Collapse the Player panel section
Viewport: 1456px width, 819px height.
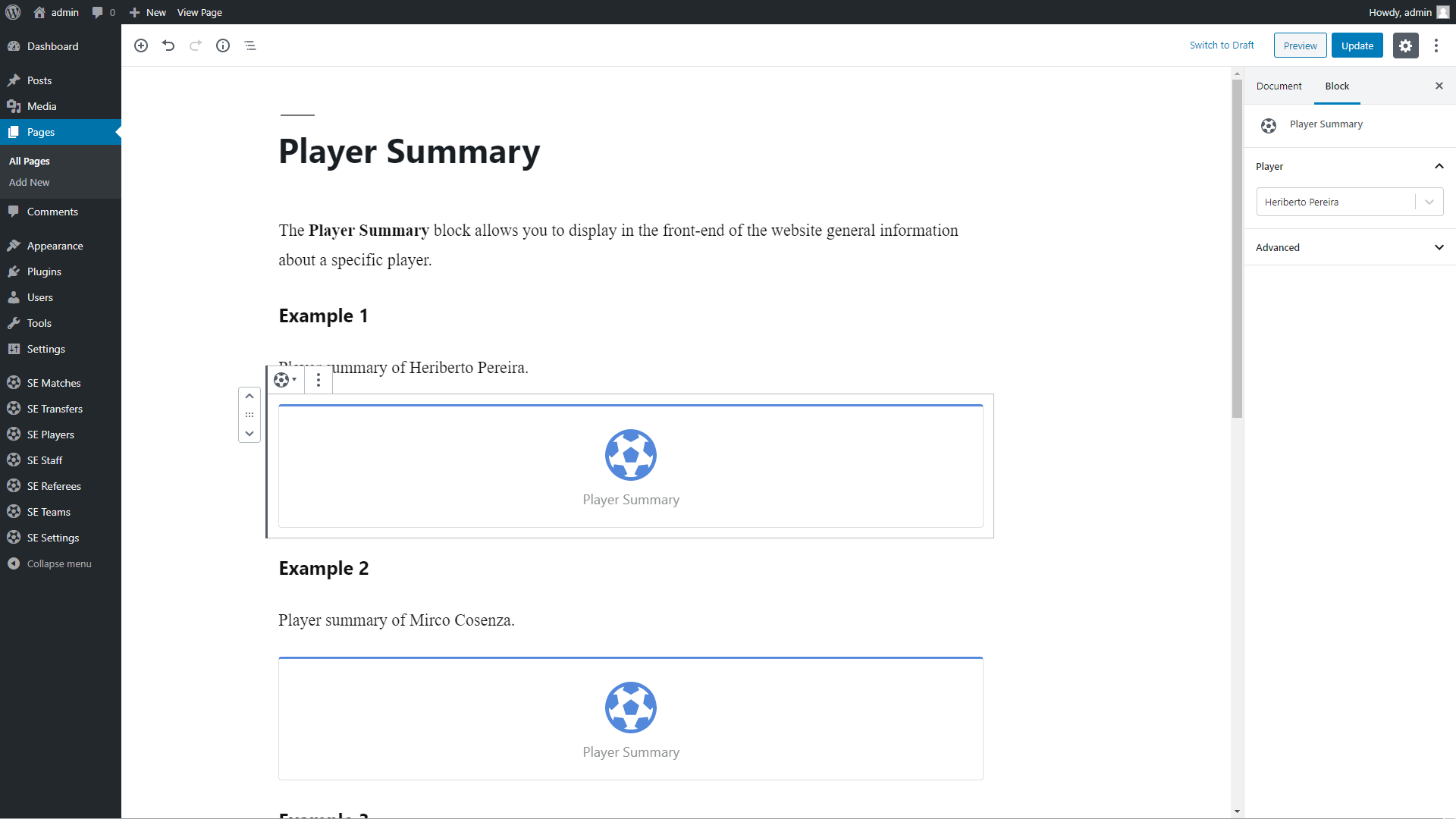click(1439, 166)
